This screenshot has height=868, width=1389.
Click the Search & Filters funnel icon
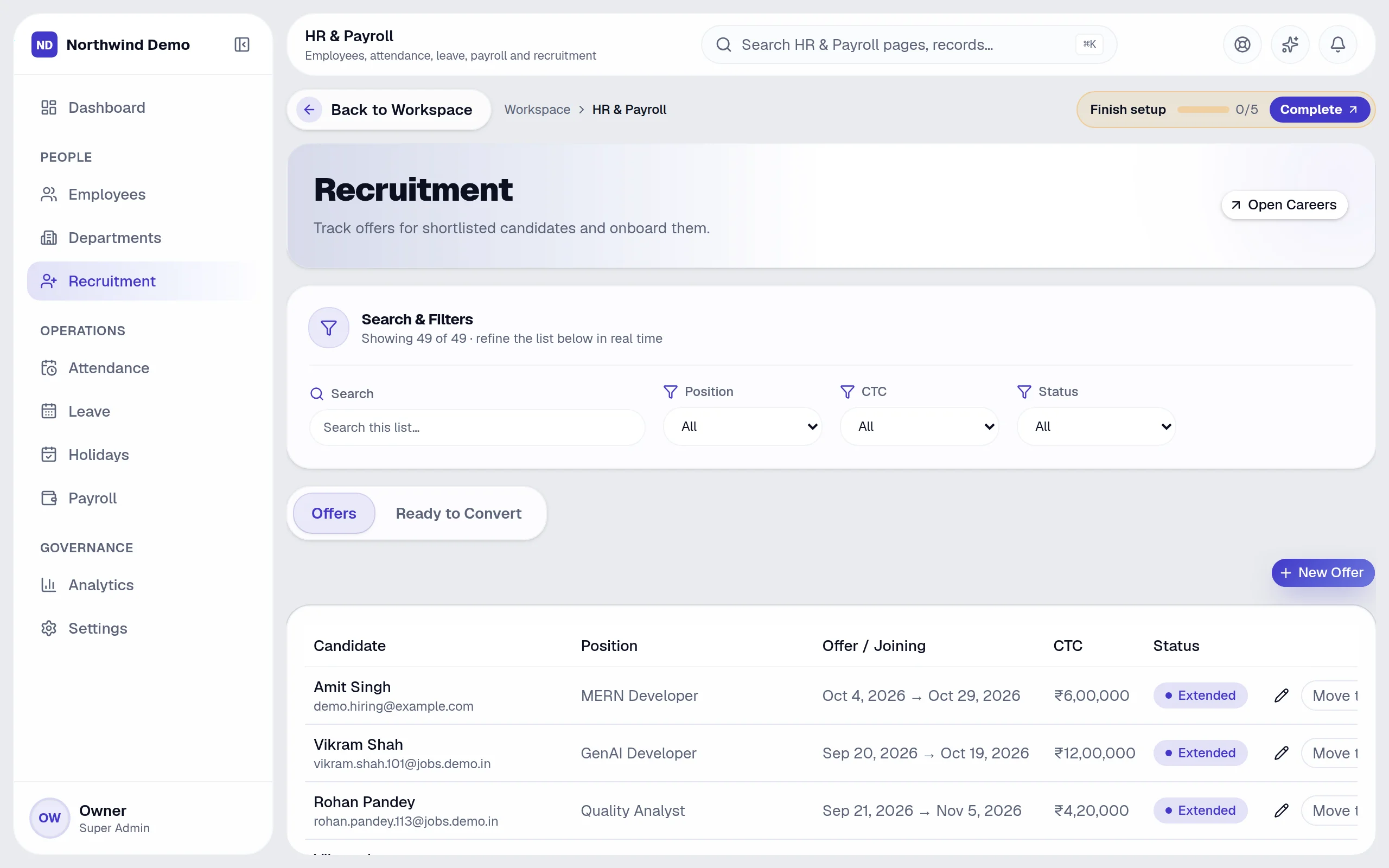click(329, 328)
